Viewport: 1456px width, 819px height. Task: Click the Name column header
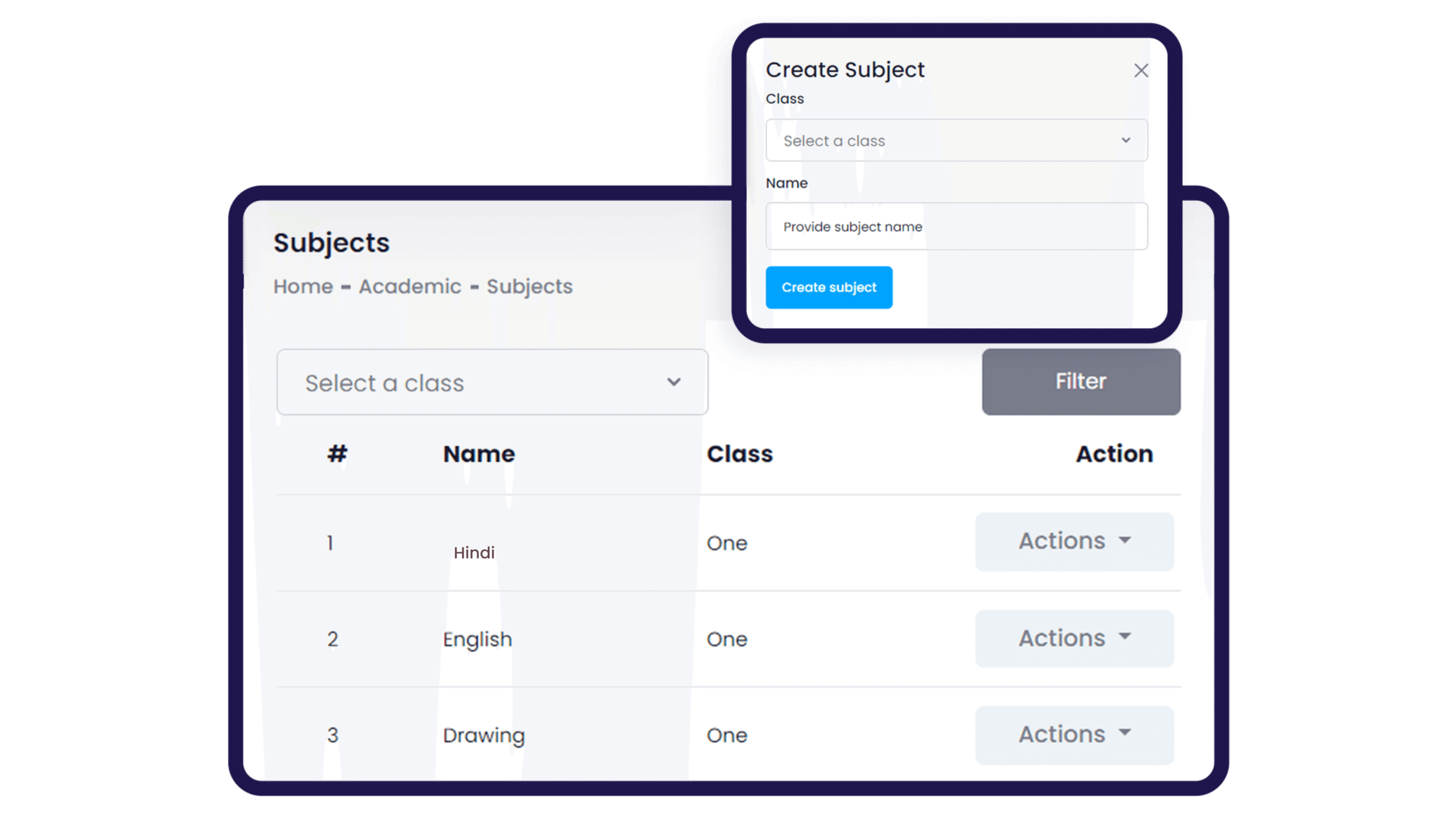pyautogui.click(x=479, y=454)
